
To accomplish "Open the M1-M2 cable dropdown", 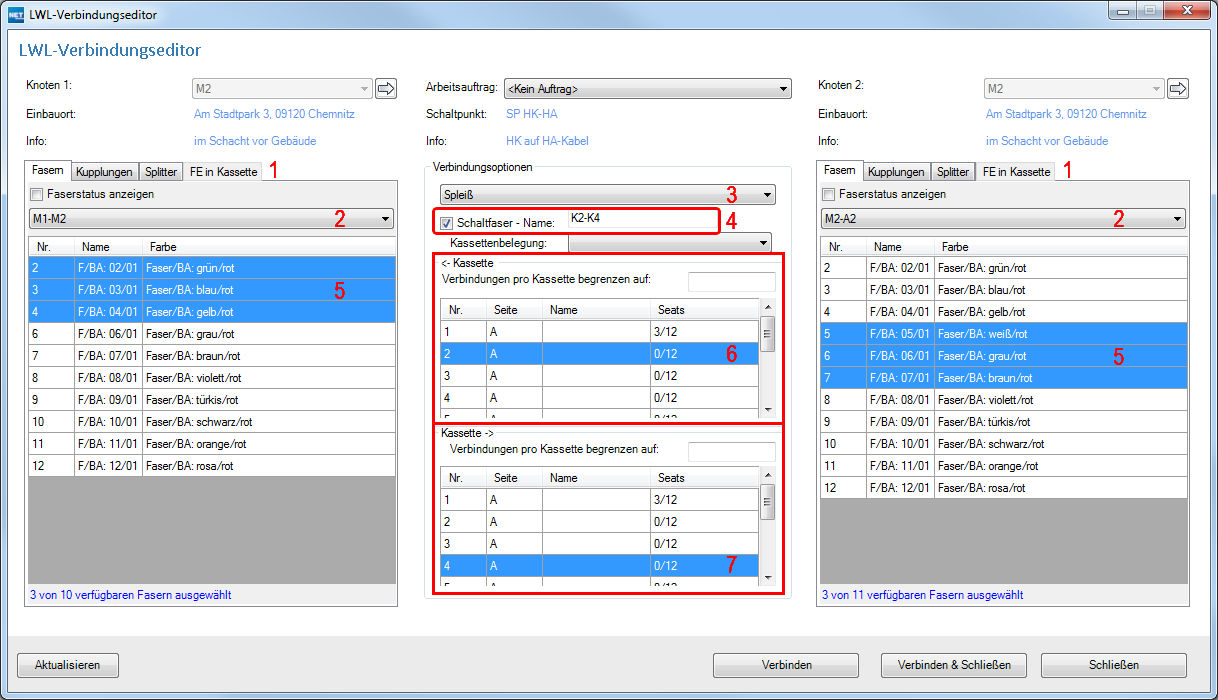I will click(x=212, y=219).
